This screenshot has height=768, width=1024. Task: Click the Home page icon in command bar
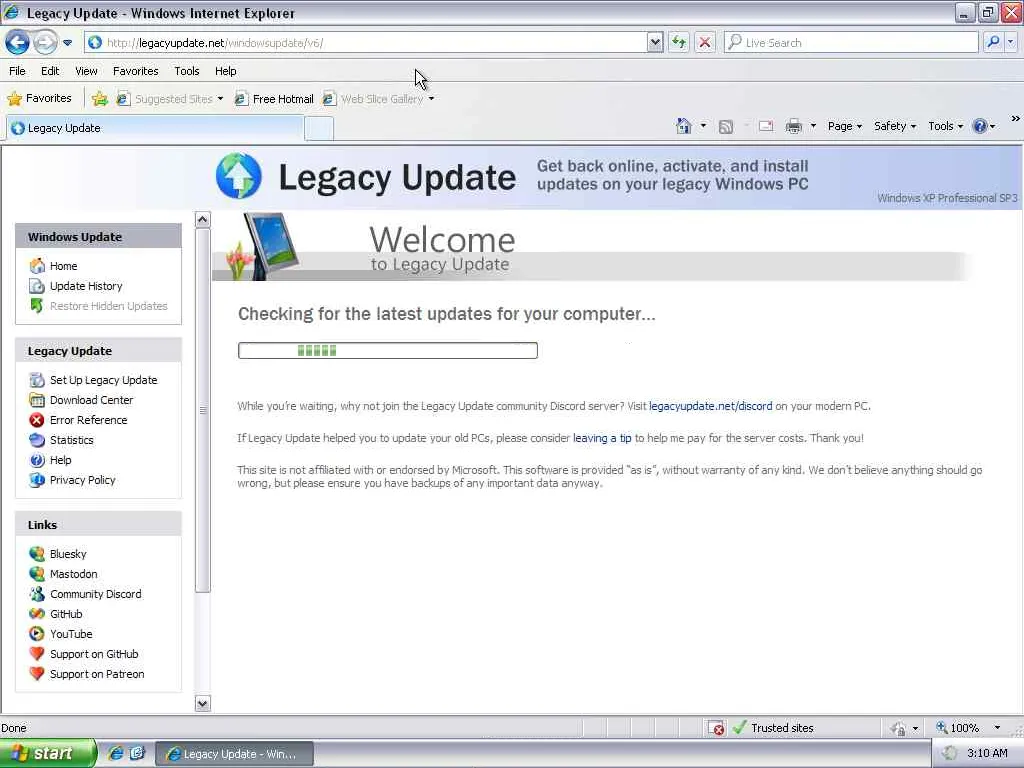click(683, 126)
